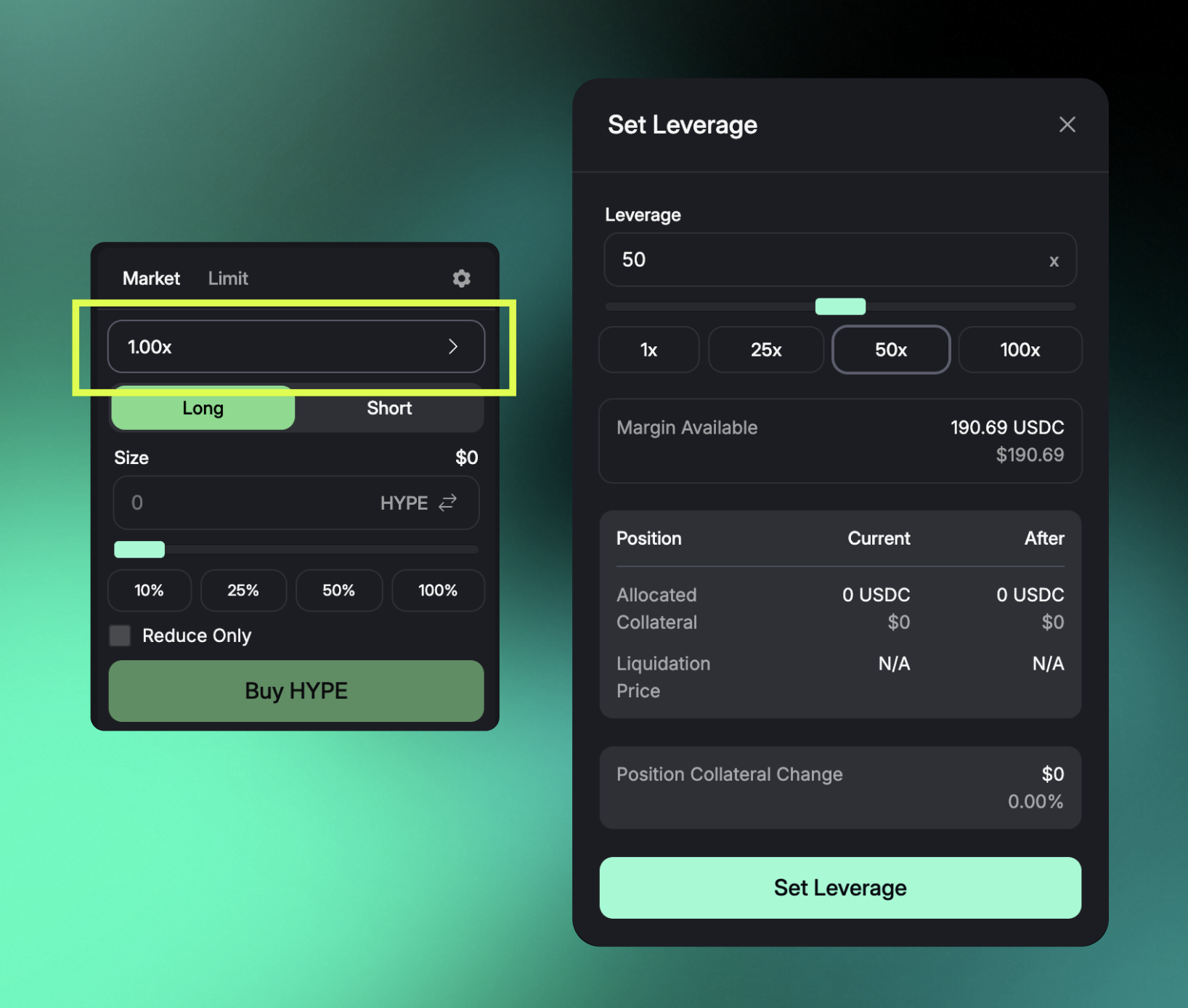This screenshot has height=1008, width=1188.
Task: Pick the 25x leverage preset
Action: pos(766,350)
